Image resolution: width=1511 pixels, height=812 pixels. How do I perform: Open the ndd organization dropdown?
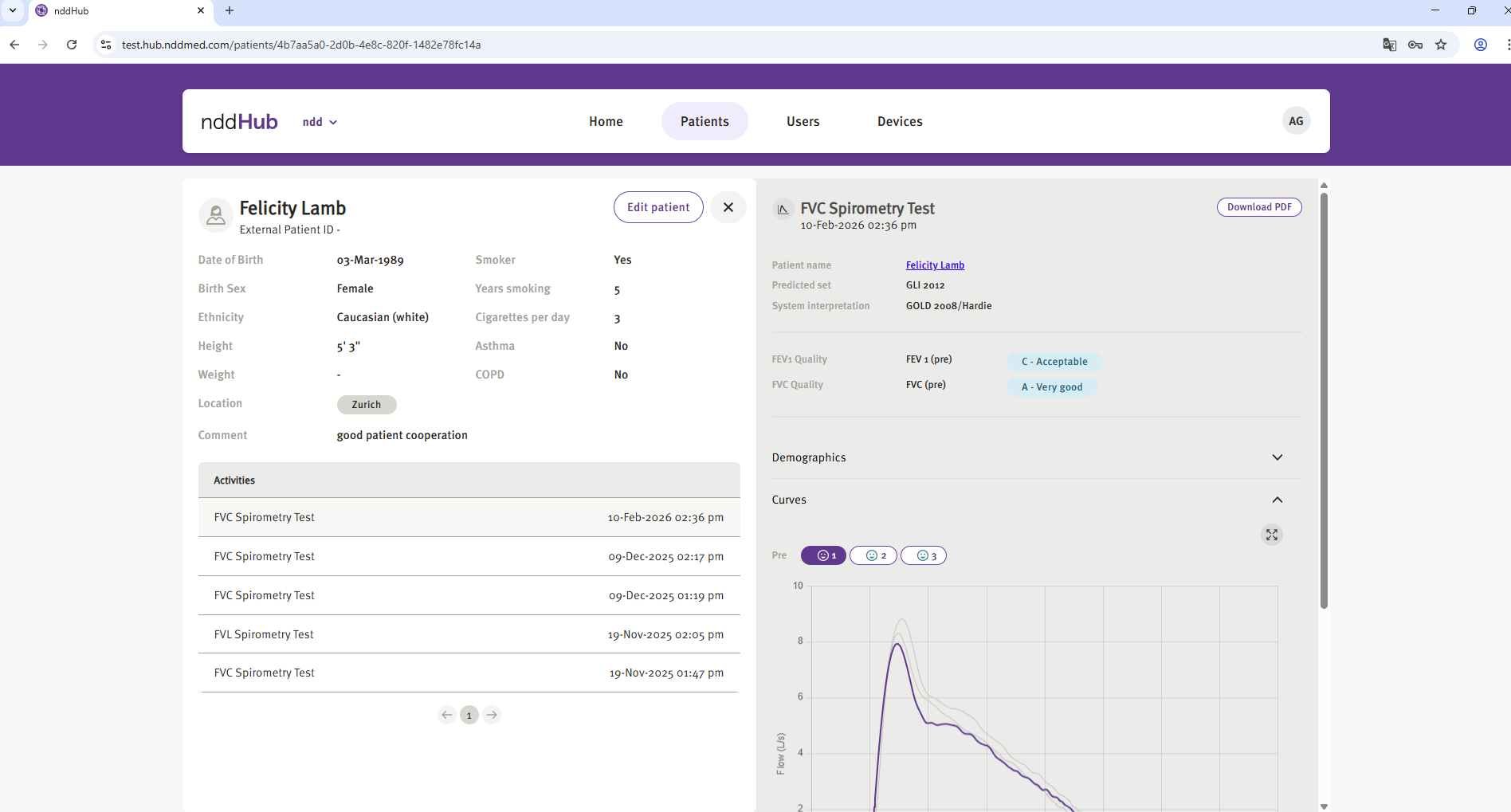320,122
